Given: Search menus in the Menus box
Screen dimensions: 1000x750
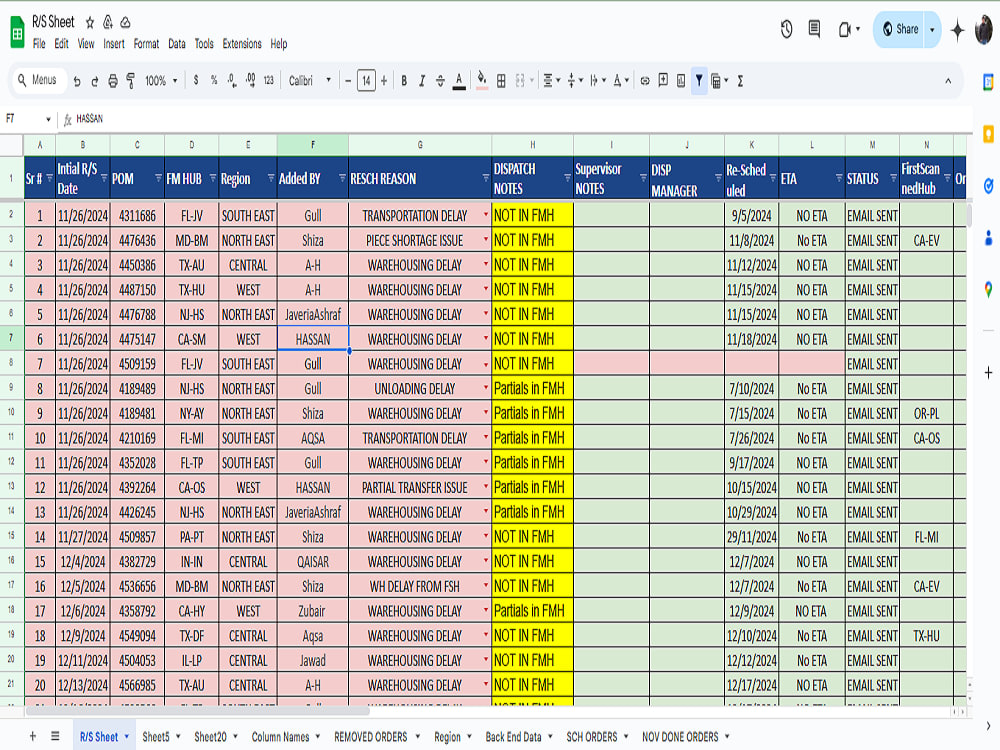Looking at the screenshot, I should (40, 80).
